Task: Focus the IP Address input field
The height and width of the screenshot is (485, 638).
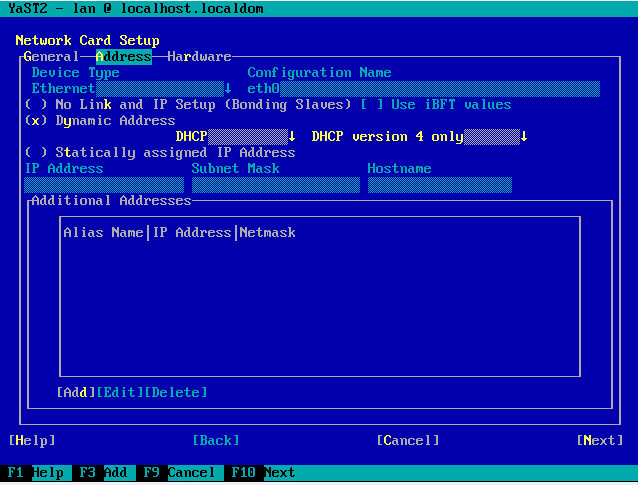Action: 104,185
